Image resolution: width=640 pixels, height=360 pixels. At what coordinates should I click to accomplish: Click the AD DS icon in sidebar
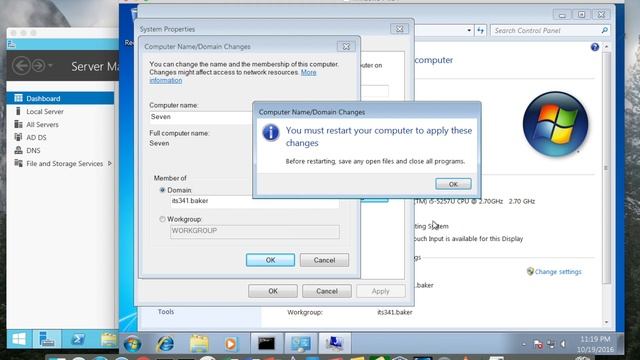[18, 137]
